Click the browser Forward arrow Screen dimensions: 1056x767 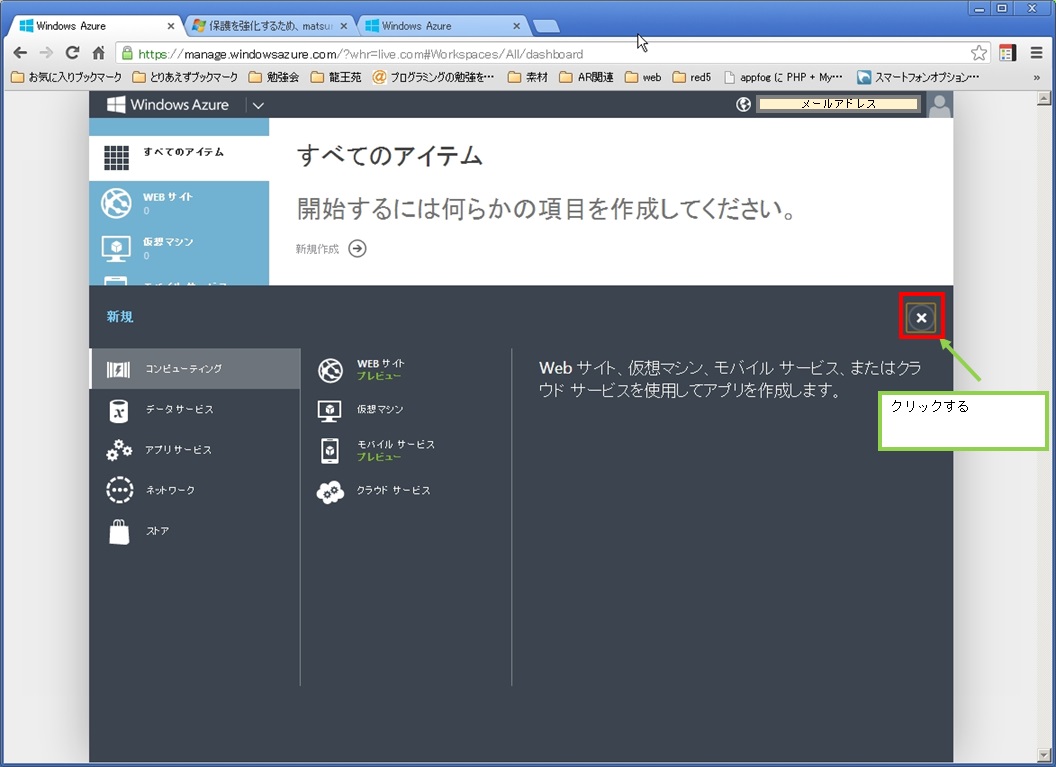coord(46,53)
